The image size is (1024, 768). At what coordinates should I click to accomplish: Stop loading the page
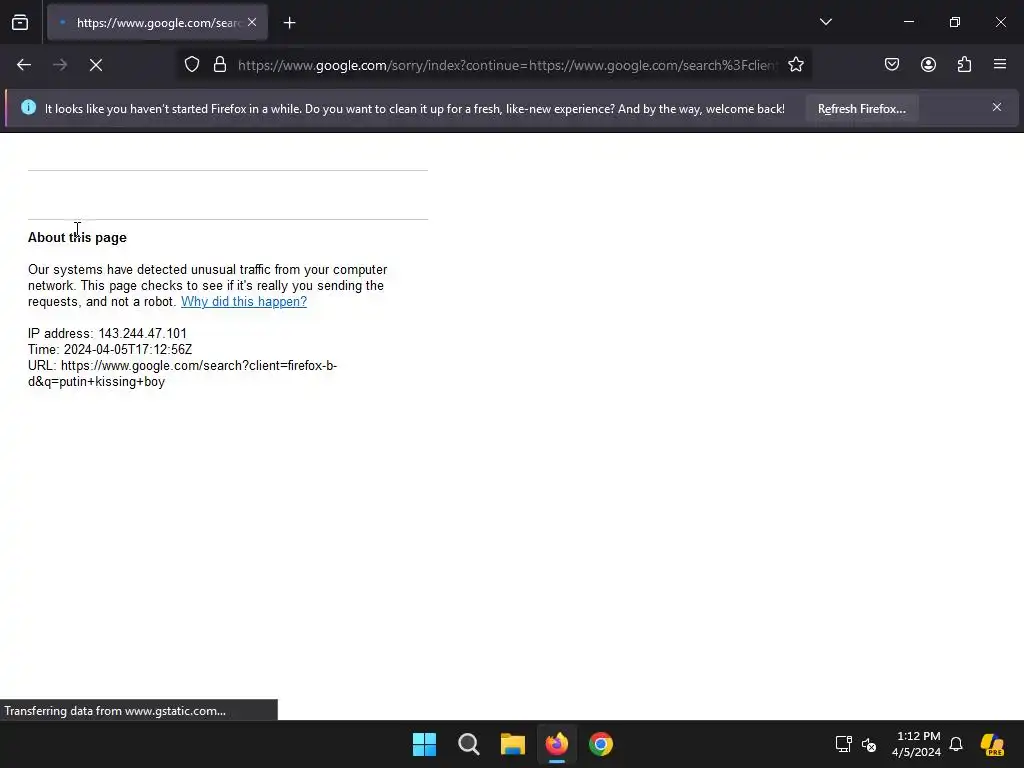point(96,65)
